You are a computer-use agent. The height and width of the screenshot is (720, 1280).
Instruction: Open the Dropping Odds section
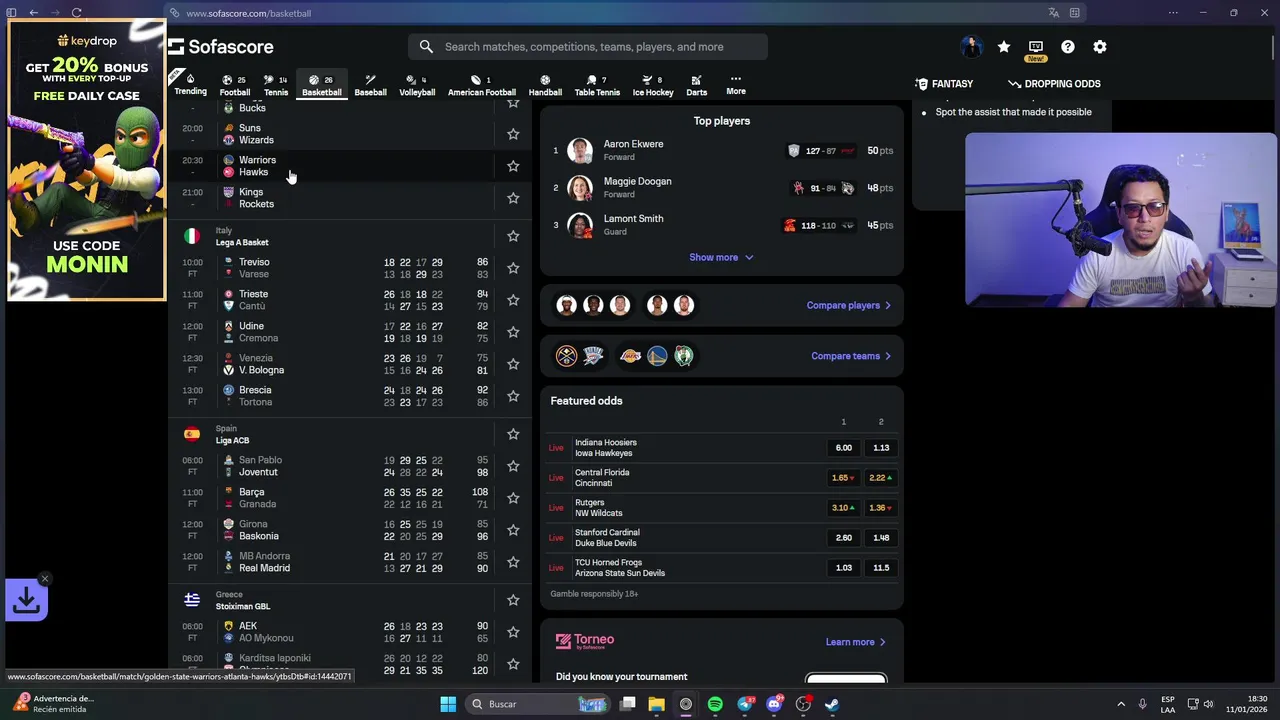[x=1054, y=84]
